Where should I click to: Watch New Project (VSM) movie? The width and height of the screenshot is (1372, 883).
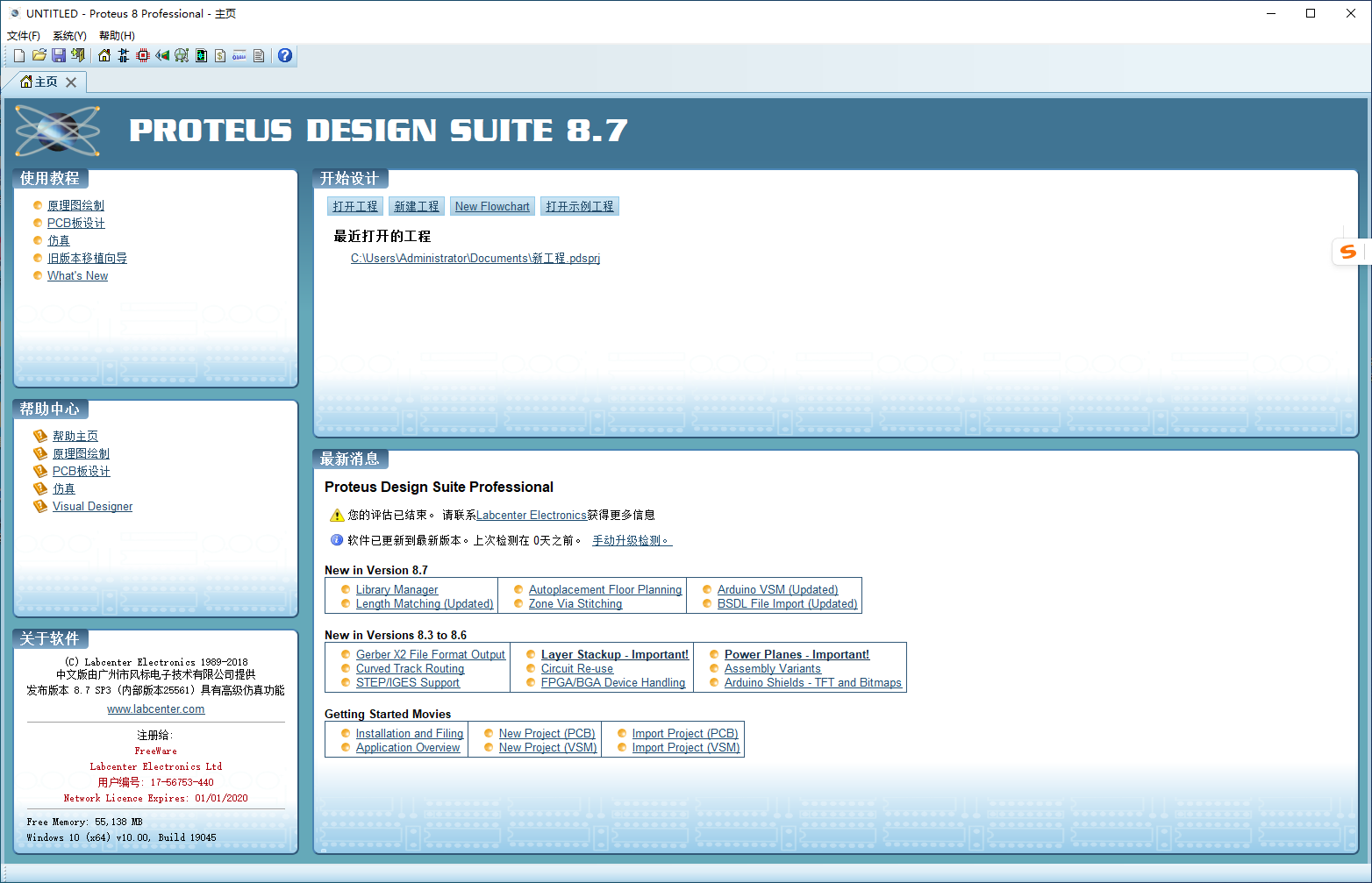548,748
